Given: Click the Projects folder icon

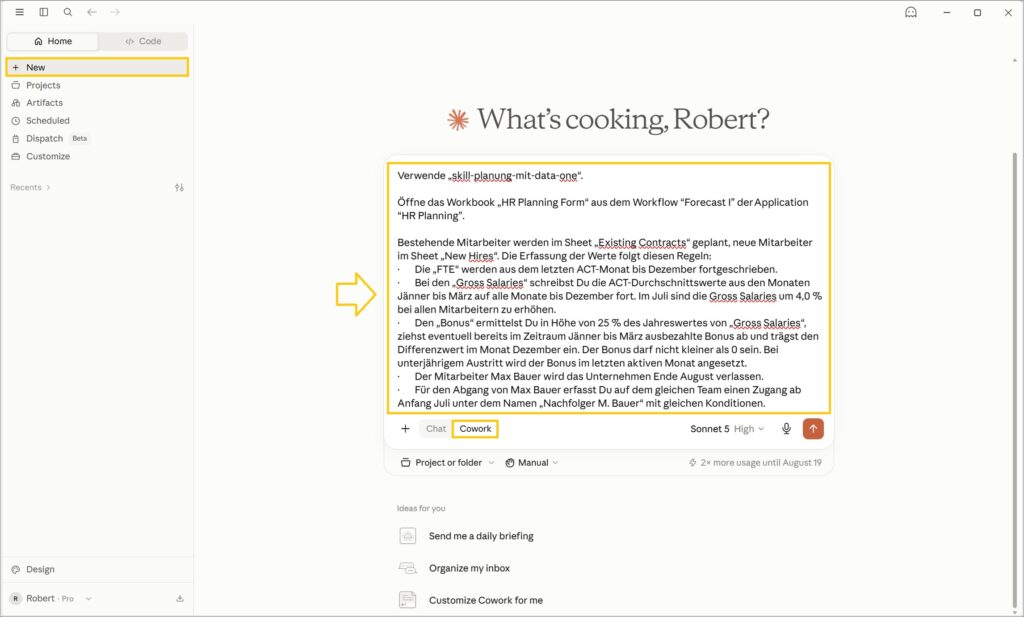Looking at the screenshot, I should (16, 86).
